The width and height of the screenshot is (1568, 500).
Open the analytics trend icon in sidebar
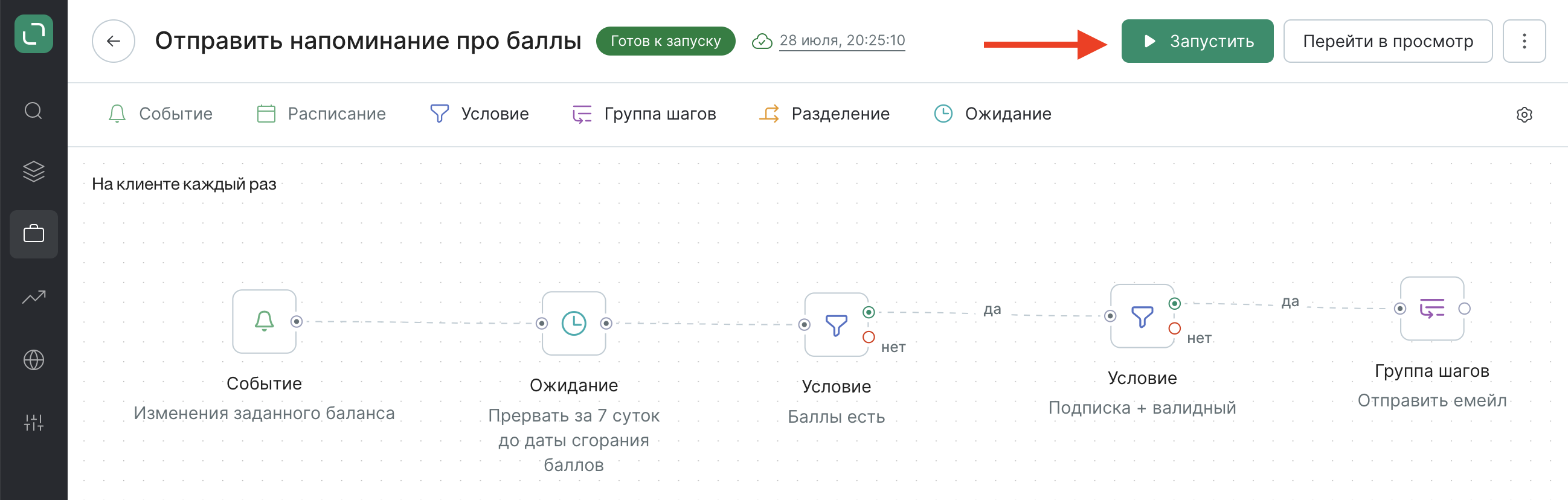(33, 297)
